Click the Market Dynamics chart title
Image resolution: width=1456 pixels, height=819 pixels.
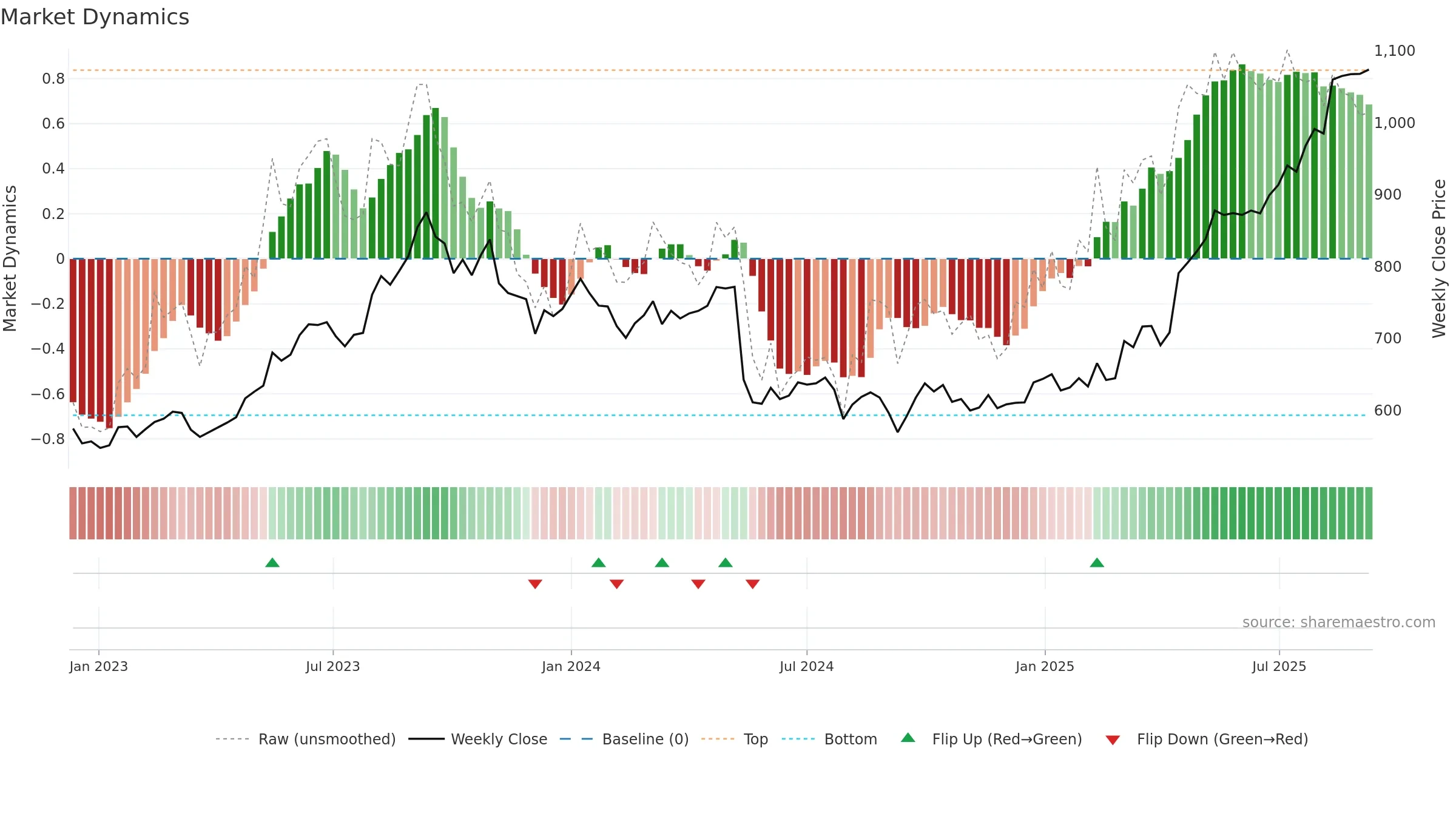coord(95,17)
